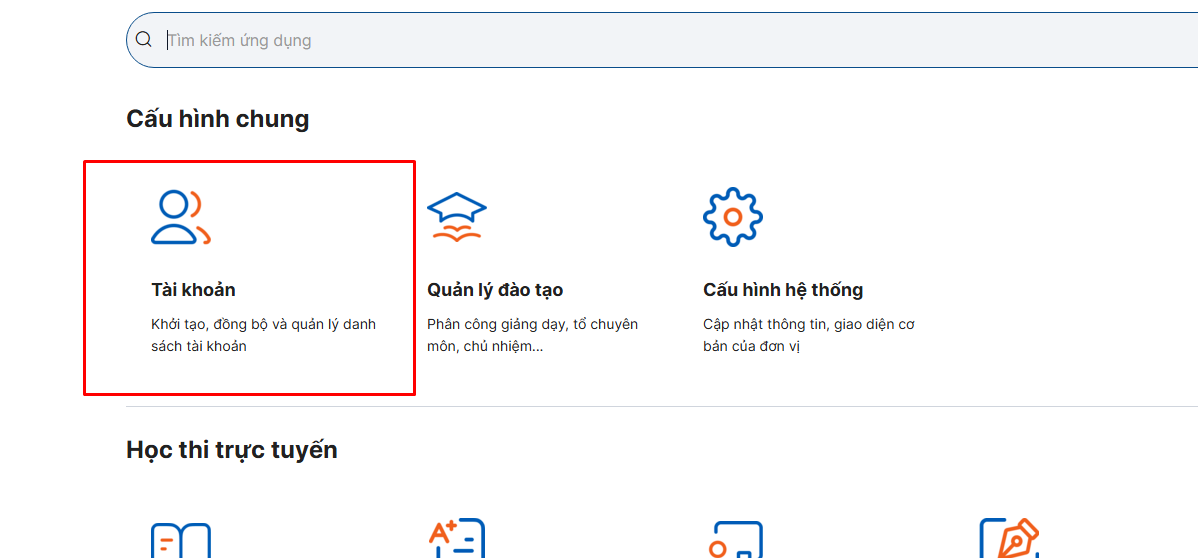Open the Quản lý đào tạo title link

tap(495, 290)
